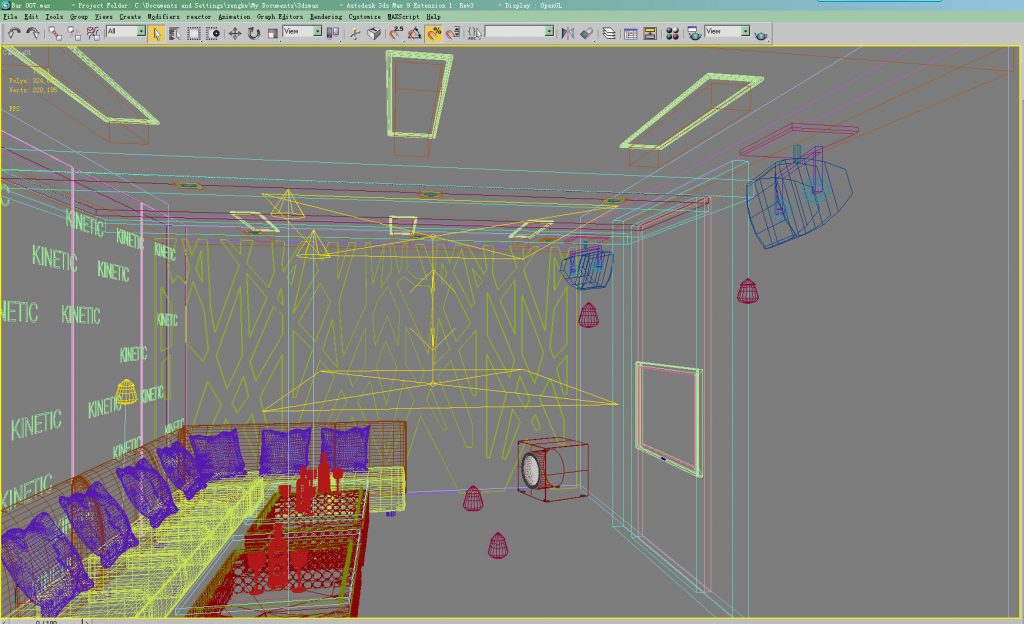Click the time slider at bottom-left
Image resolution: width=1024 pixels, height=624 pixels.
click(x=45, y=621)
